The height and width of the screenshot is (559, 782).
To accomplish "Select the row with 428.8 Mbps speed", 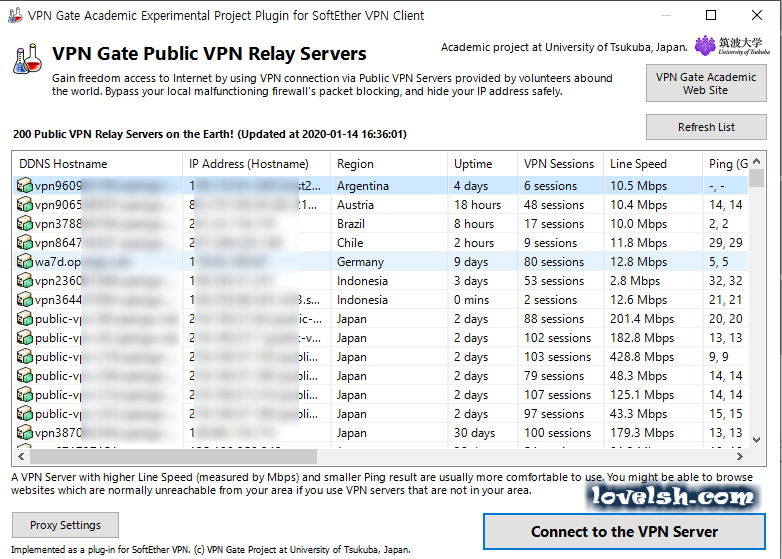I will [x=380, y=357].
